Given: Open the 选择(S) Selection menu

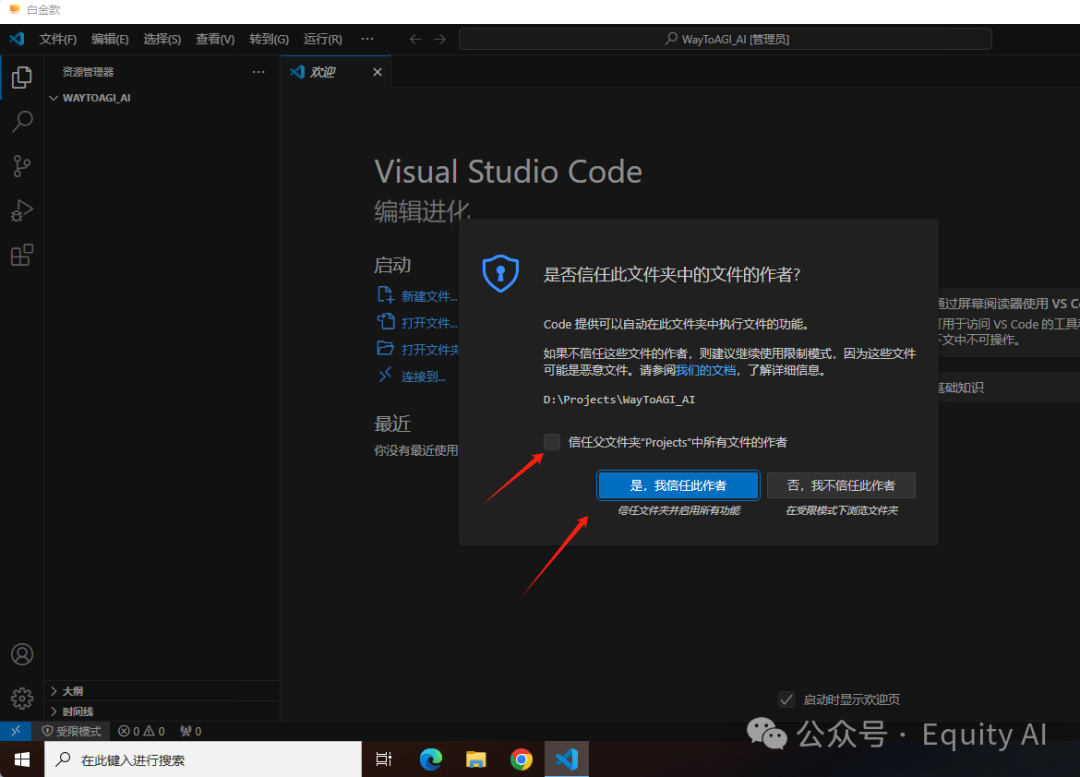Looking at the screenshot, I should click(163, 39).
